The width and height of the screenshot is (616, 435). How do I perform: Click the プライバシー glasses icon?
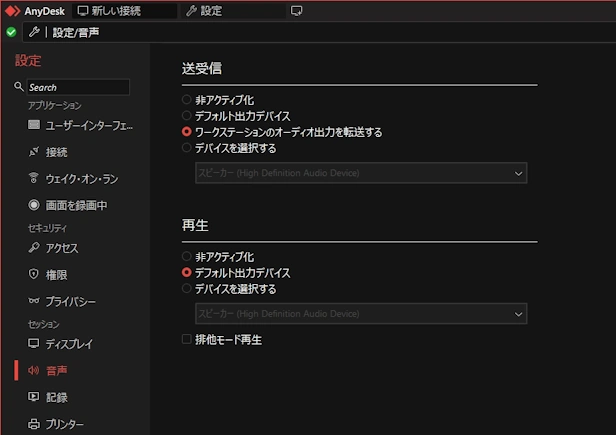34,301
